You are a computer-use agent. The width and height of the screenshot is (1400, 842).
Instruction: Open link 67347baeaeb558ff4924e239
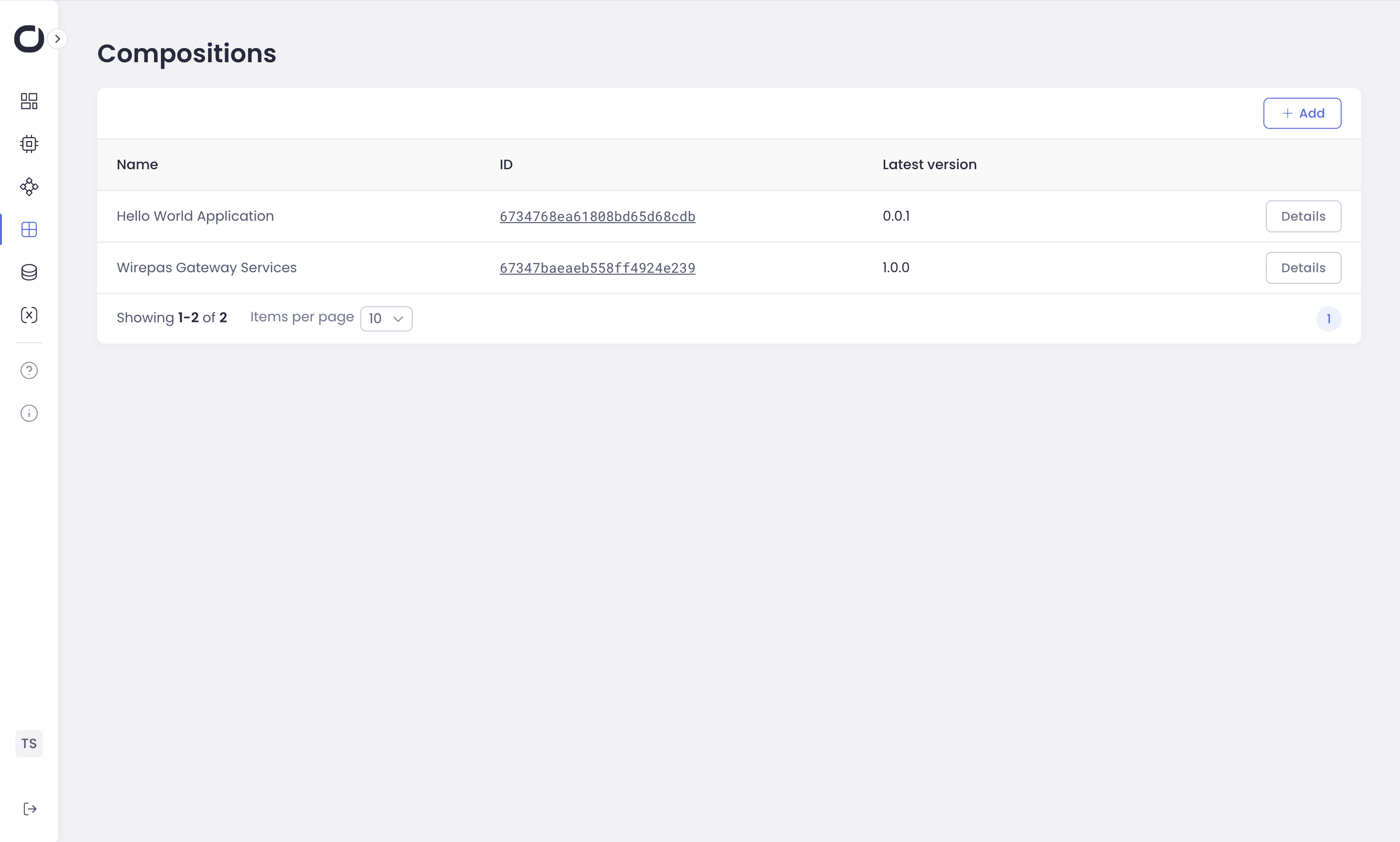[597, 268]
